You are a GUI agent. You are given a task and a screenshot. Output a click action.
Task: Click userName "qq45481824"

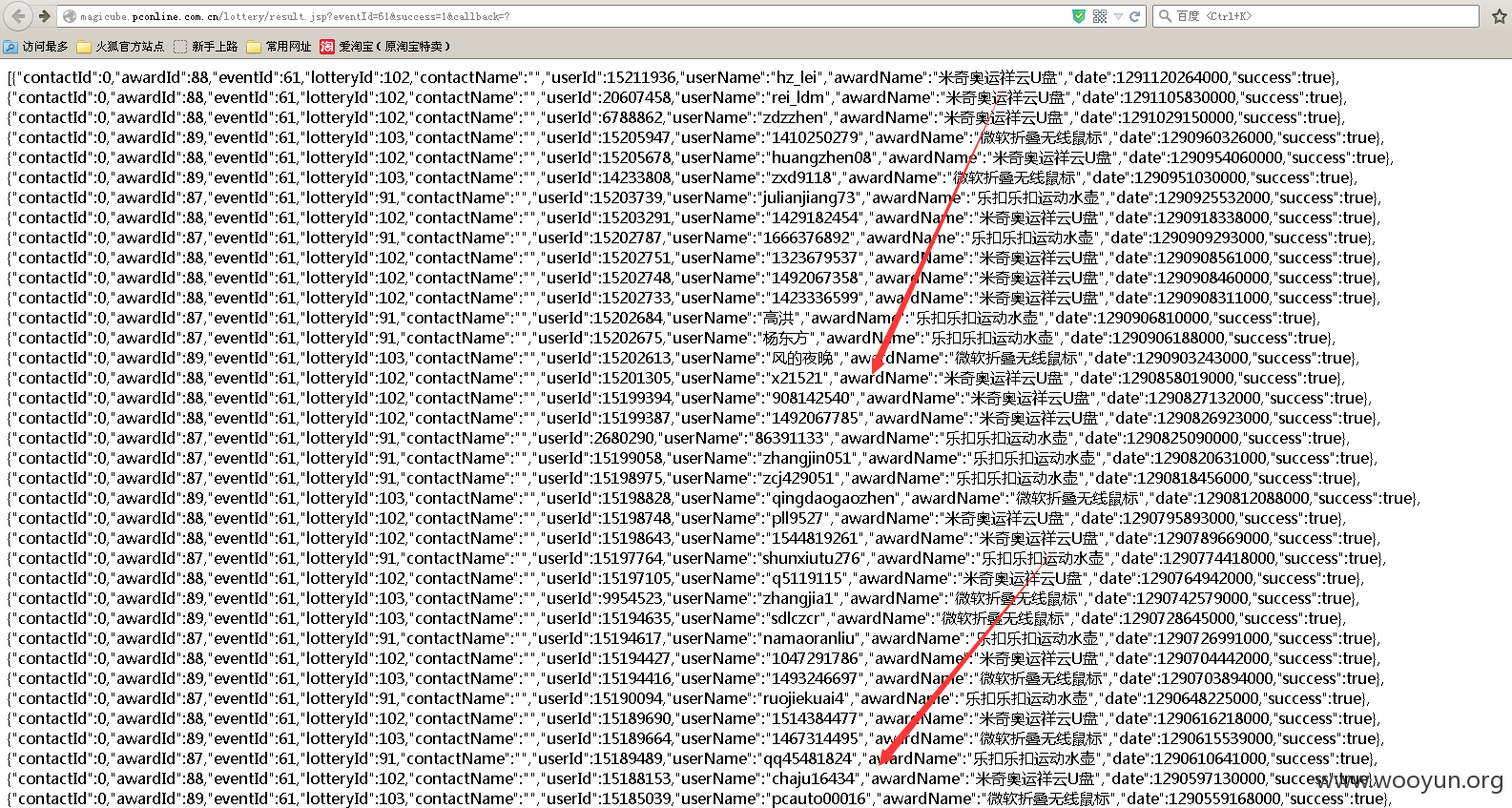pyautogui.click(x=809, y=758)
